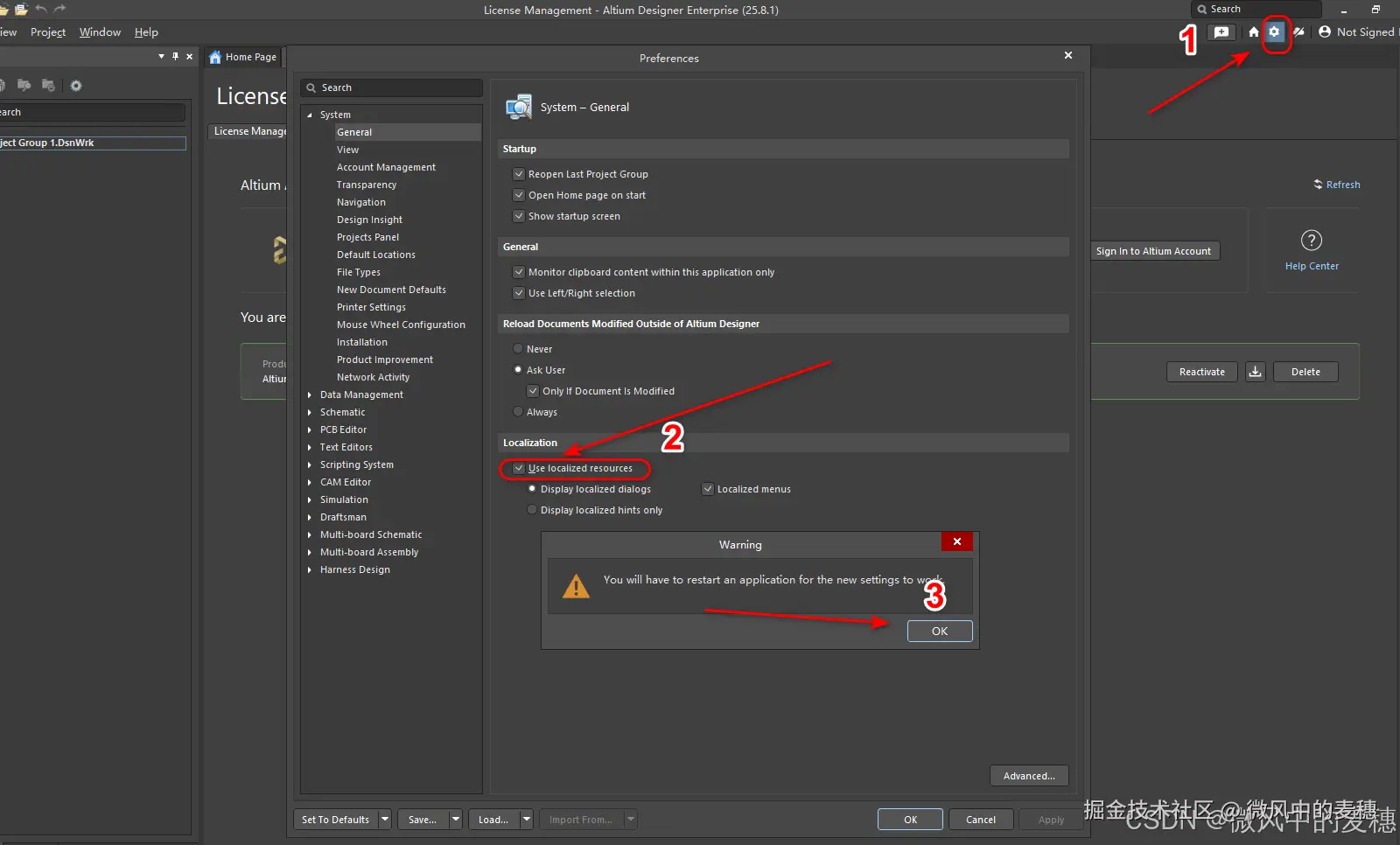Viewport: 1400px width, 845px height.
Task: Click the feedback speech bubble icon
Action: click(1221, 31)
